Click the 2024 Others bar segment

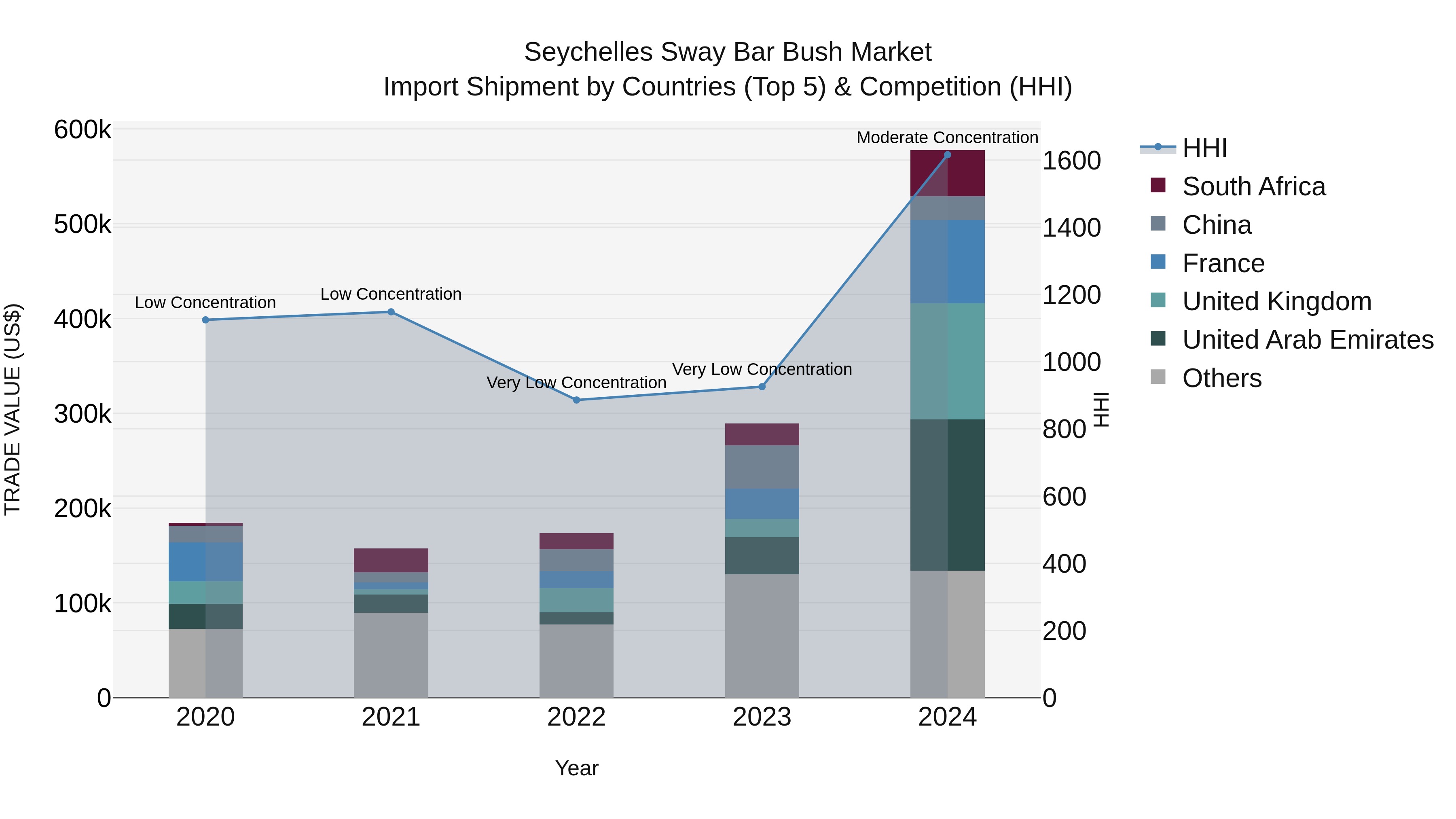pos(947,634)
